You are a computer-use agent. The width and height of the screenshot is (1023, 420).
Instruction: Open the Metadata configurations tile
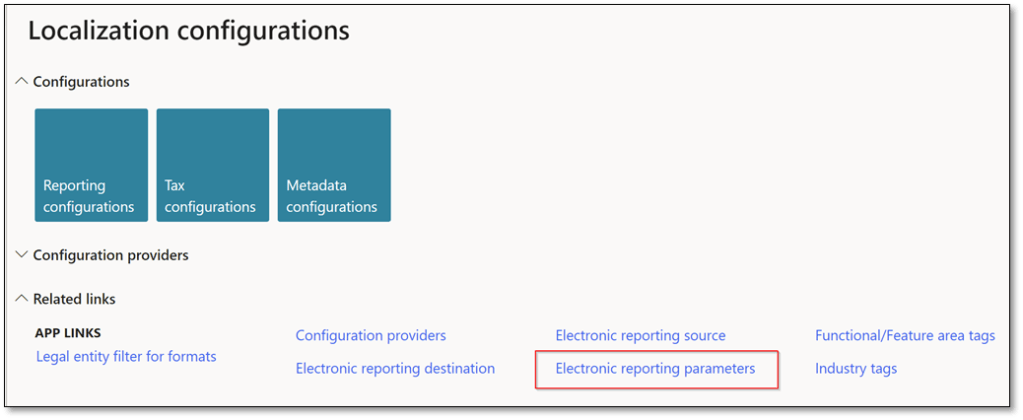pos(334,165)
